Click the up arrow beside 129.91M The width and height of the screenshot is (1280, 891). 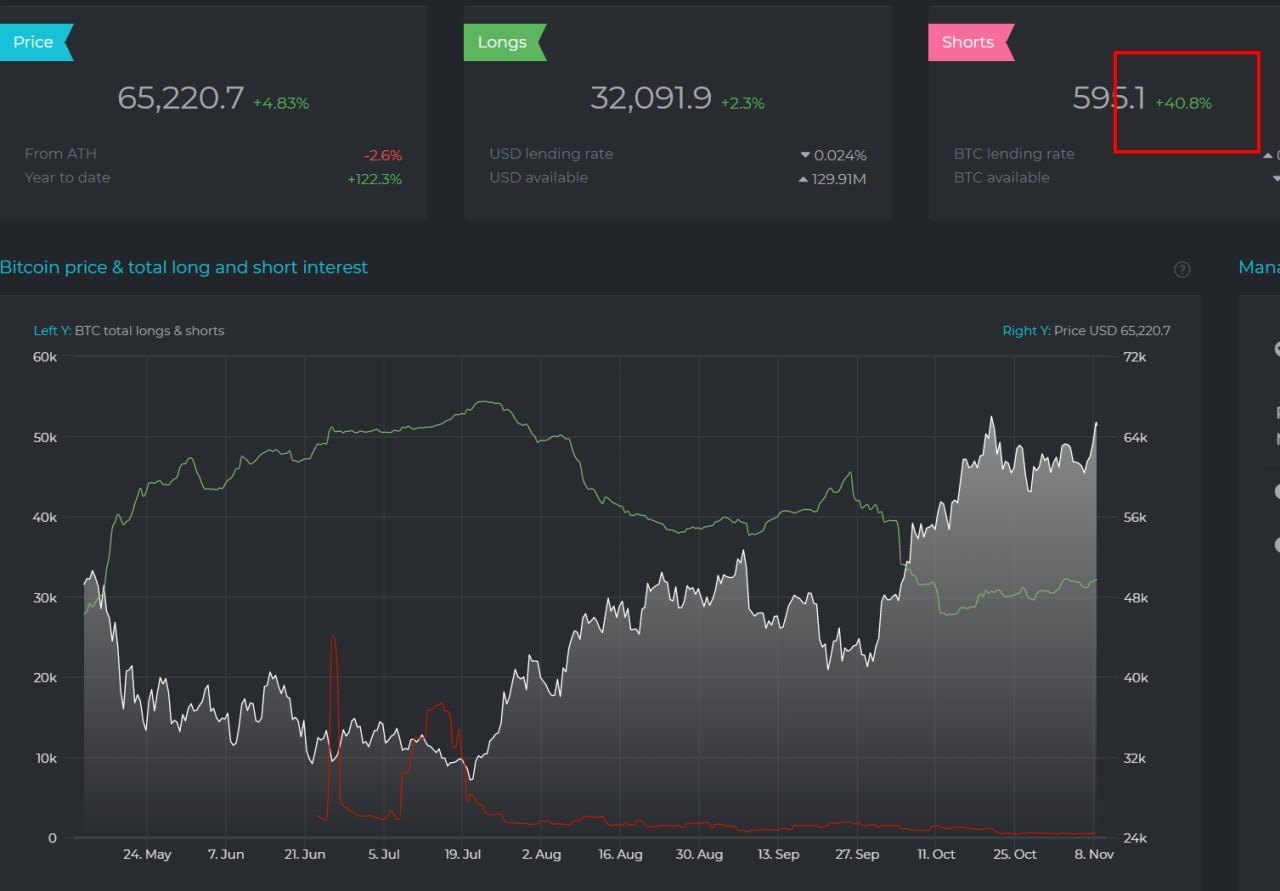click(x=804, y=179)
